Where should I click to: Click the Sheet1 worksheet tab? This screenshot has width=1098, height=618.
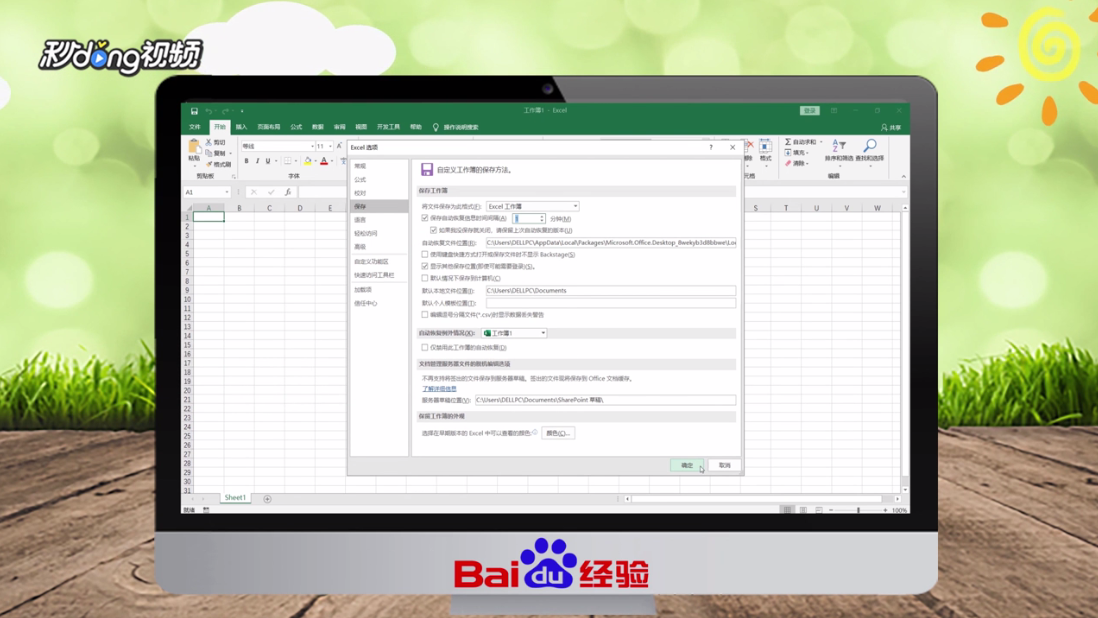pyautogui.click(x=235, y=498)
